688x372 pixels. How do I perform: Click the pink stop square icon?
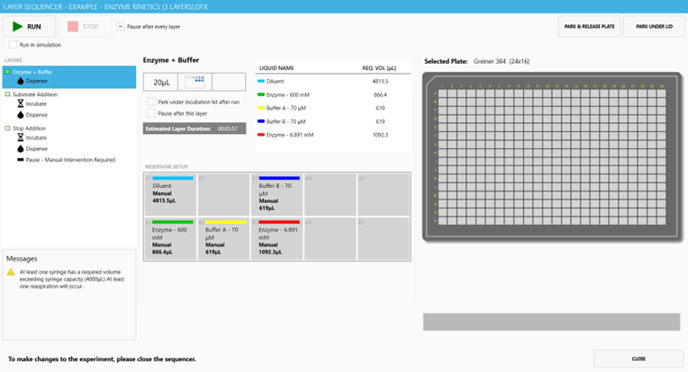click(73, 26)
